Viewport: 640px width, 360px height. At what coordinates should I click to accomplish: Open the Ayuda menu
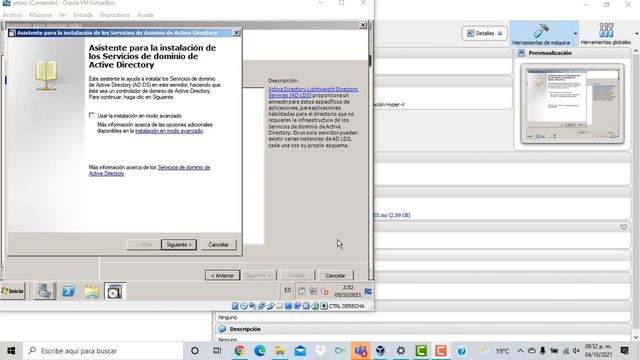[145, 15]
